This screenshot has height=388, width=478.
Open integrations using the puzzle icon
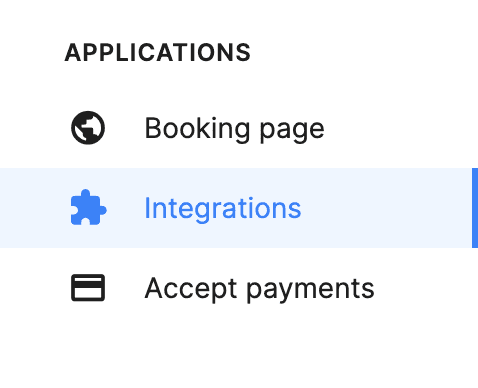89,207
